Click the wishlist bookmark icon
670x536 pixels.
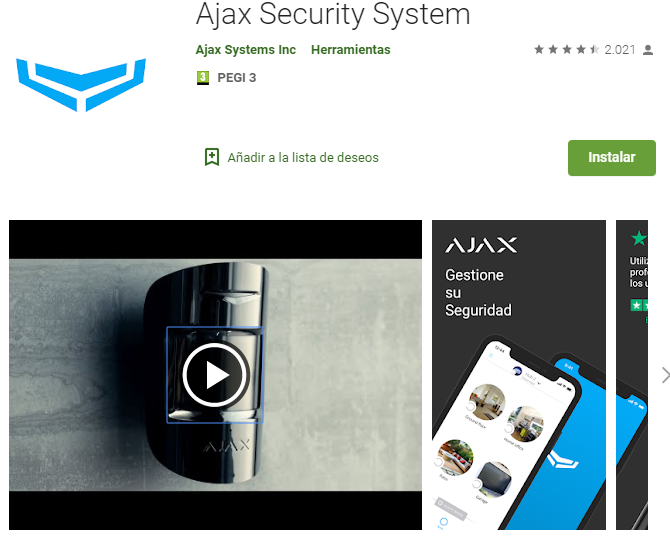pos(212,157)
